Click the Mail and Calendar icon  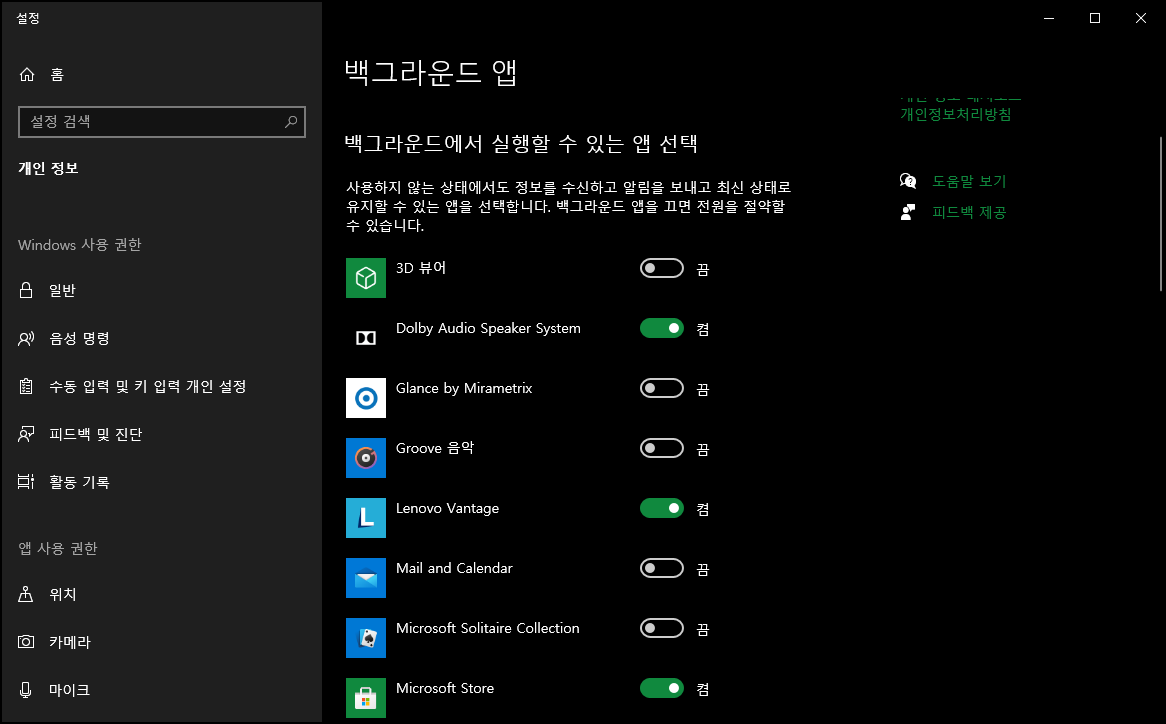coord(366,578)
